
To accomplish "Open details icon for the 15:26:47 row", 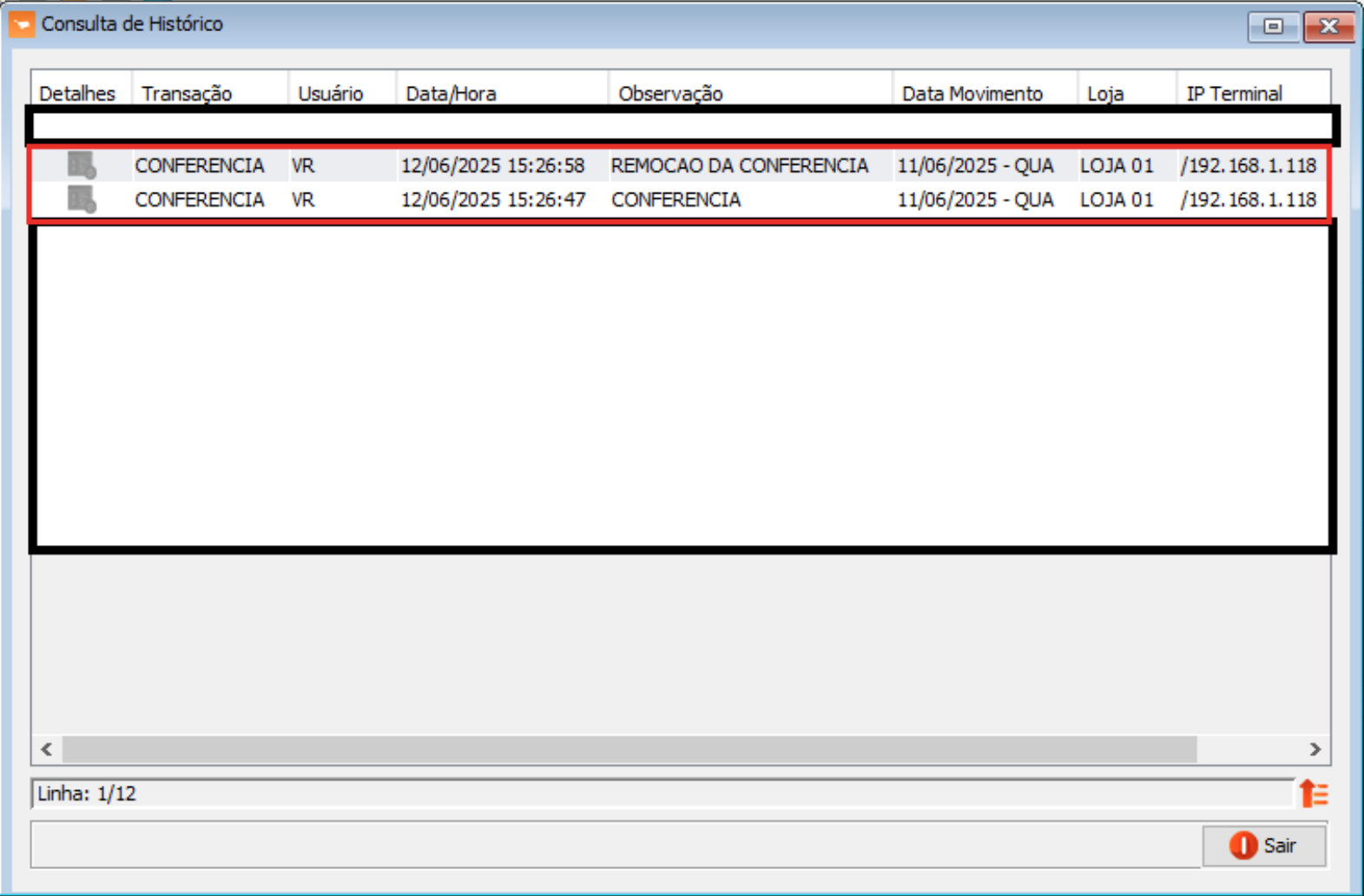I will [x=82, y=200].
